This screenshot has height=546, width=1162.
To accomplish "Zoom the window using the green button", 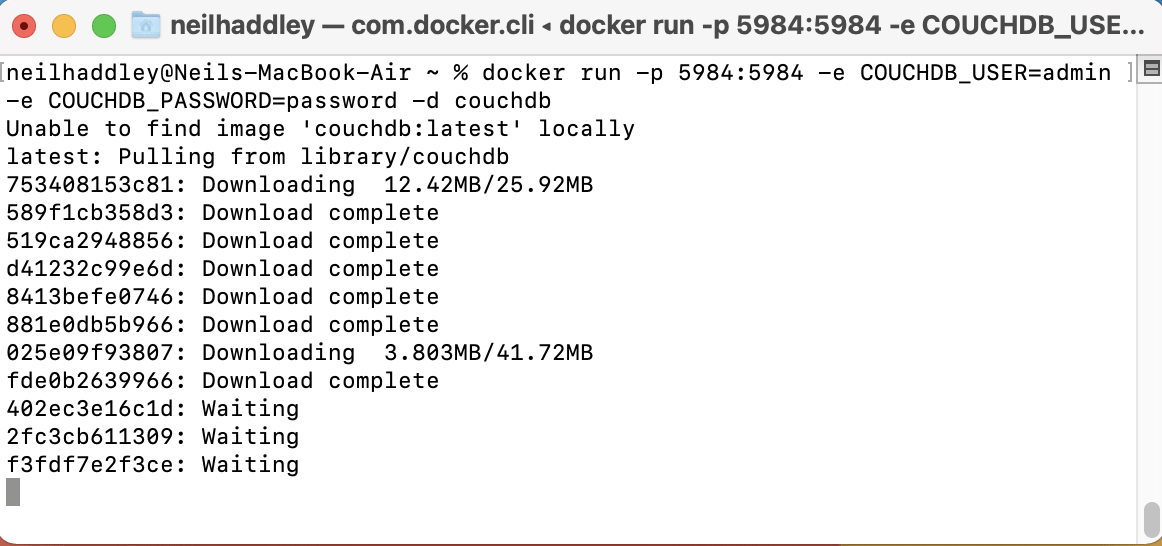I will 104,26.
